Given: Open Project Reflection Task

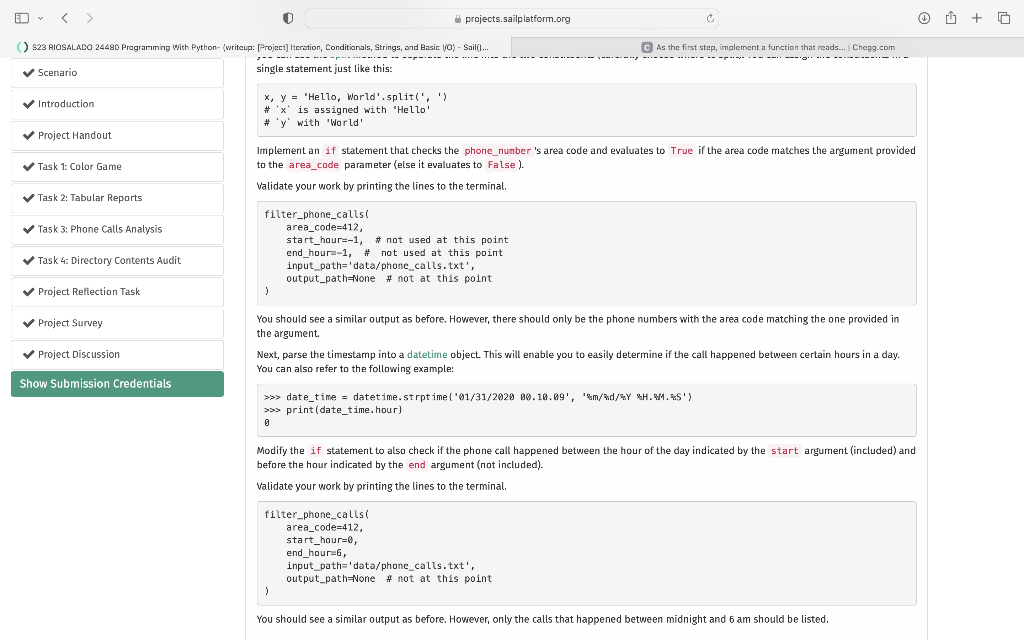Looking at the screenshot, I should click(118, 292).
